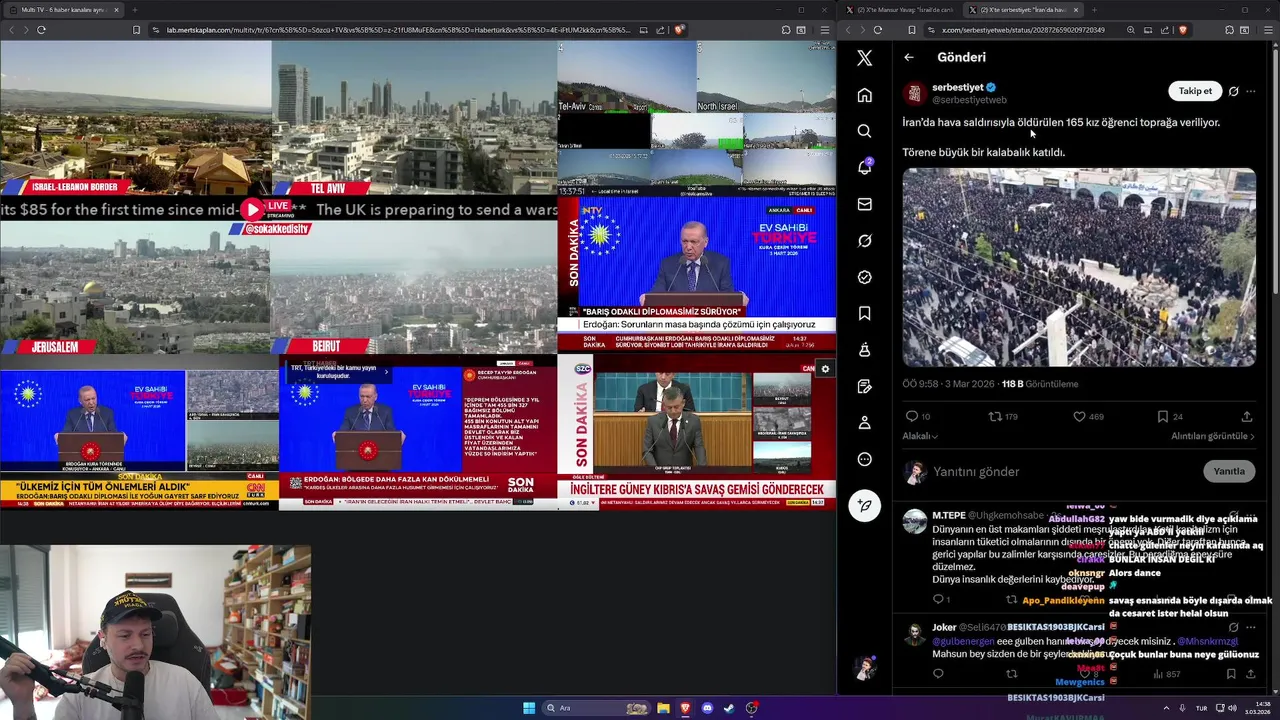This screenshot has height=720, width=1280.
Task: Click the Jerusalem live camera feed
Action: pyautogui.click(x=135, y=288)
